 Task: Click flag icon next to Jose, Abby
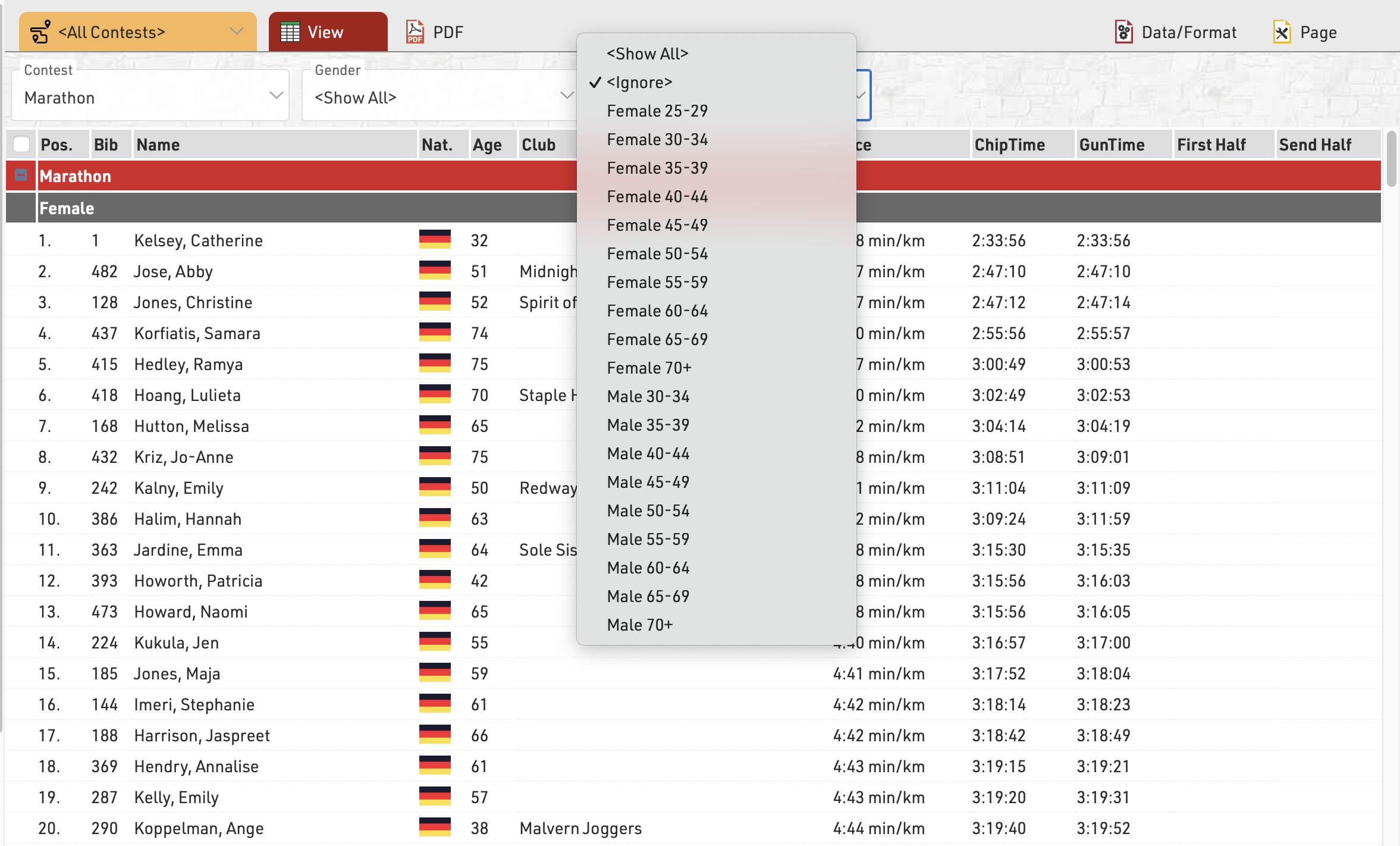435,271
